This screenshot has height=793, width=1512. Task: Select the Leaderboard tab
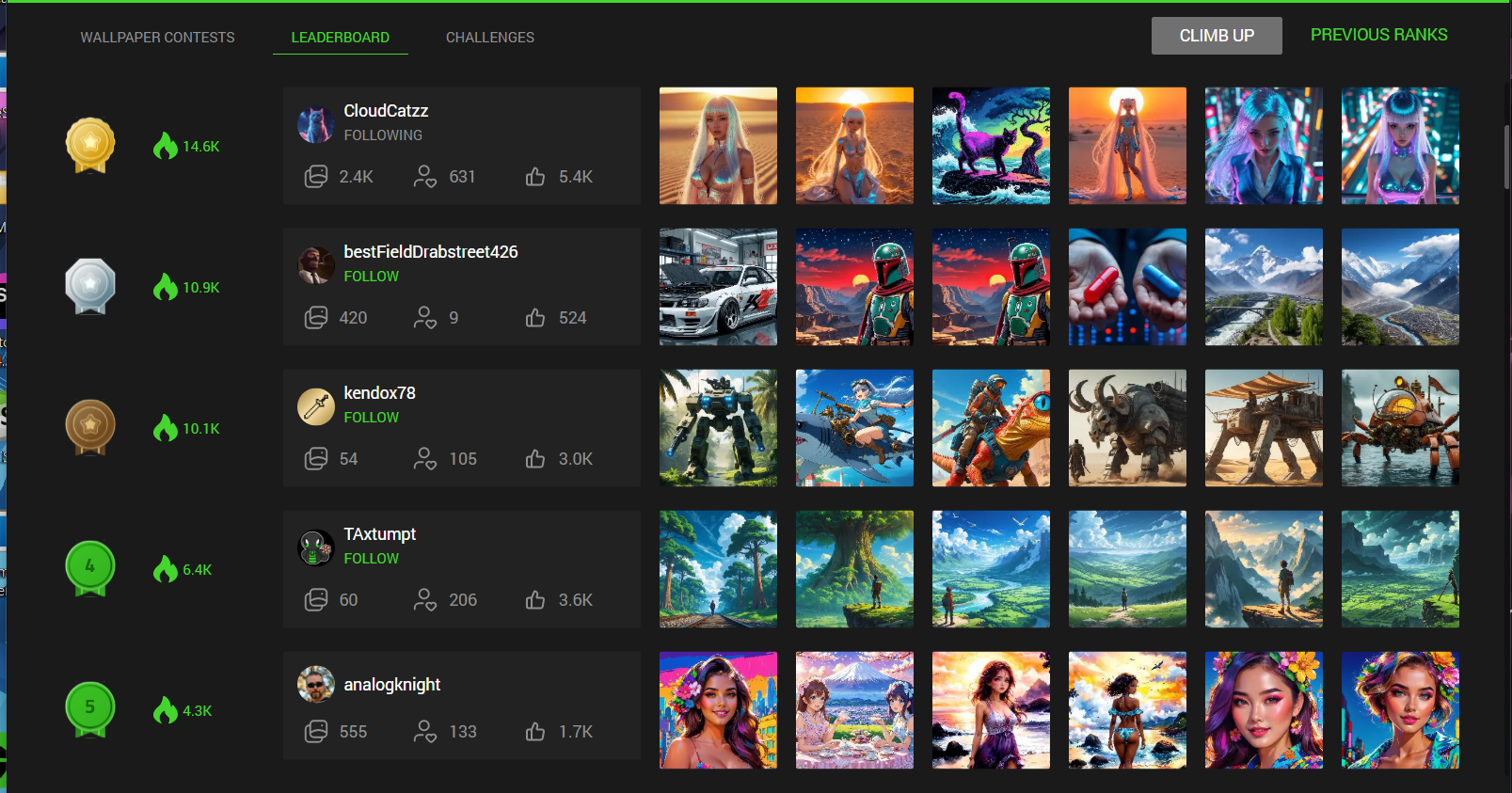point(340,38)
